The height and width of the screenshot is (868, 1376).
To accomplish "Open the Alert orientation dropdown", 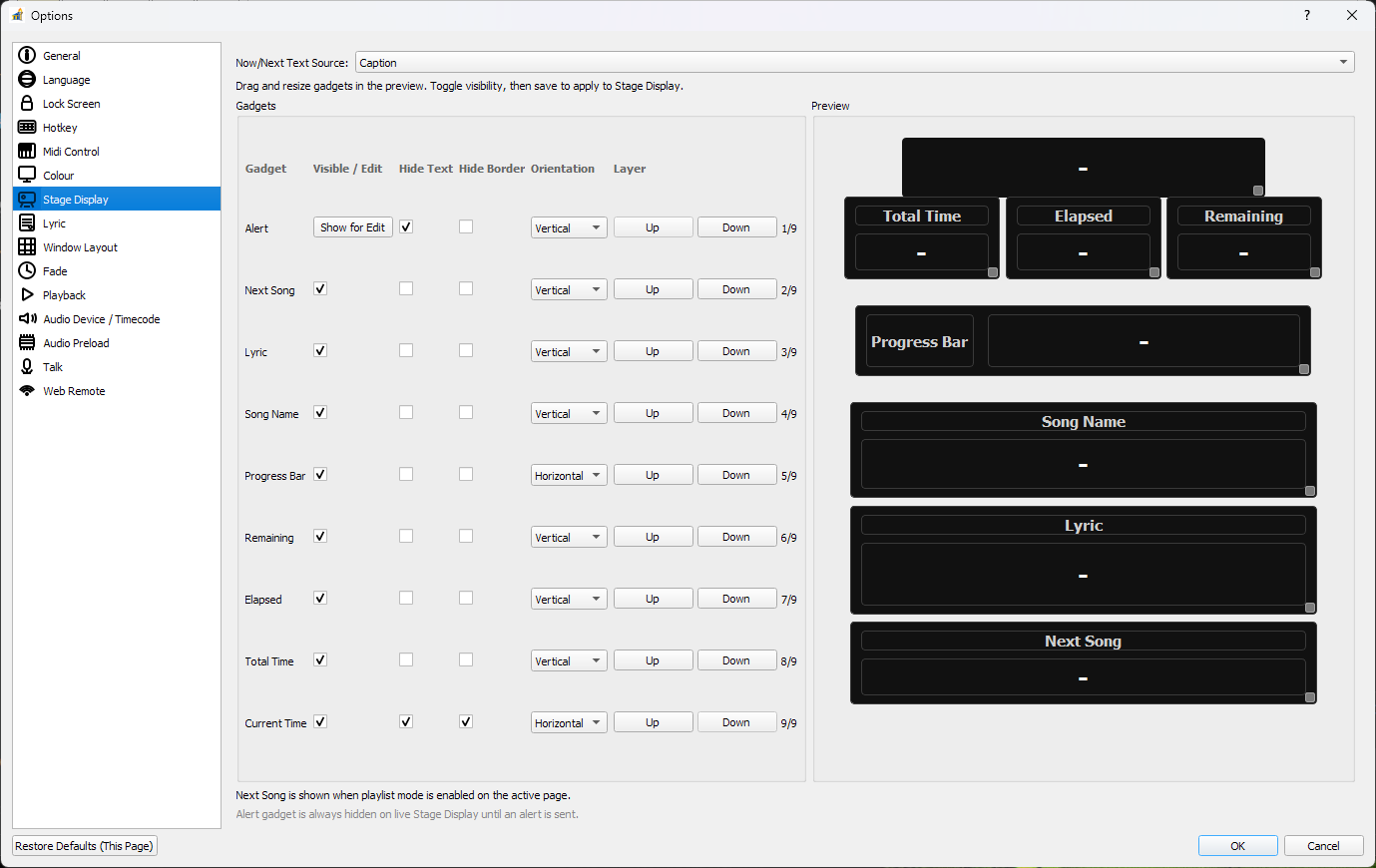I will click(568, 226).
